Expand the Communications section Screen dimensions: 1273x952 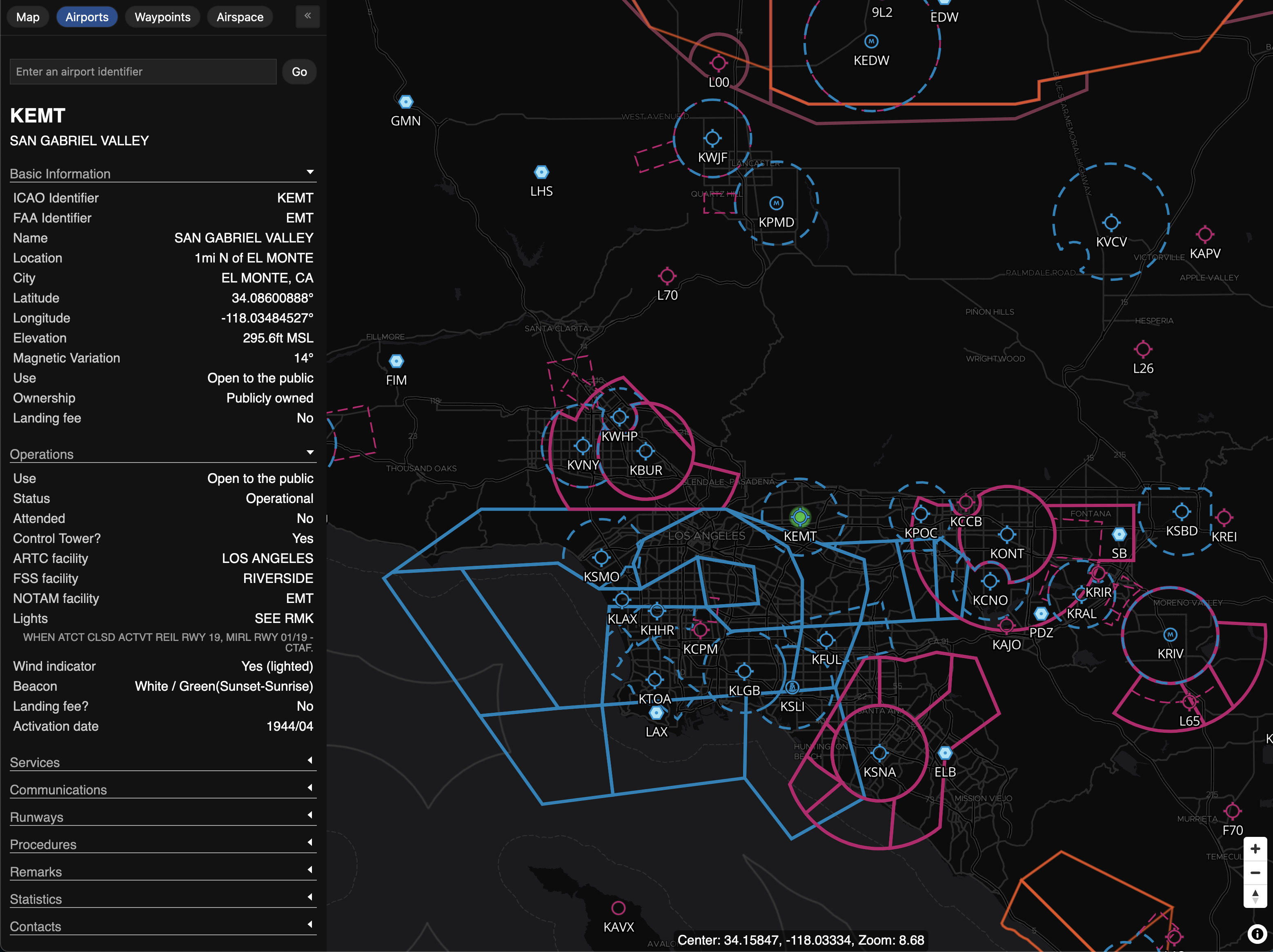coord(163,789)
